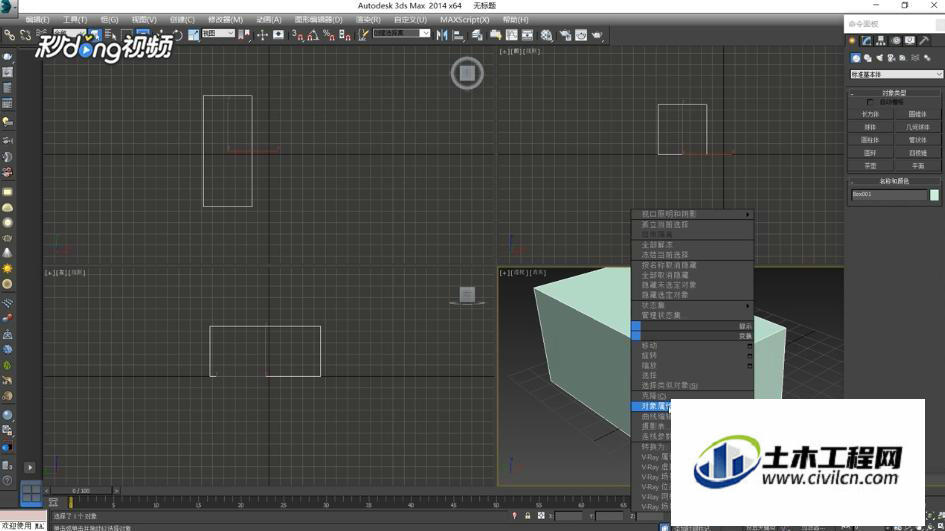Screen dimensions: 945x531
Task: Click the Select and Link chain icon
Action: (x=10, y=35)
